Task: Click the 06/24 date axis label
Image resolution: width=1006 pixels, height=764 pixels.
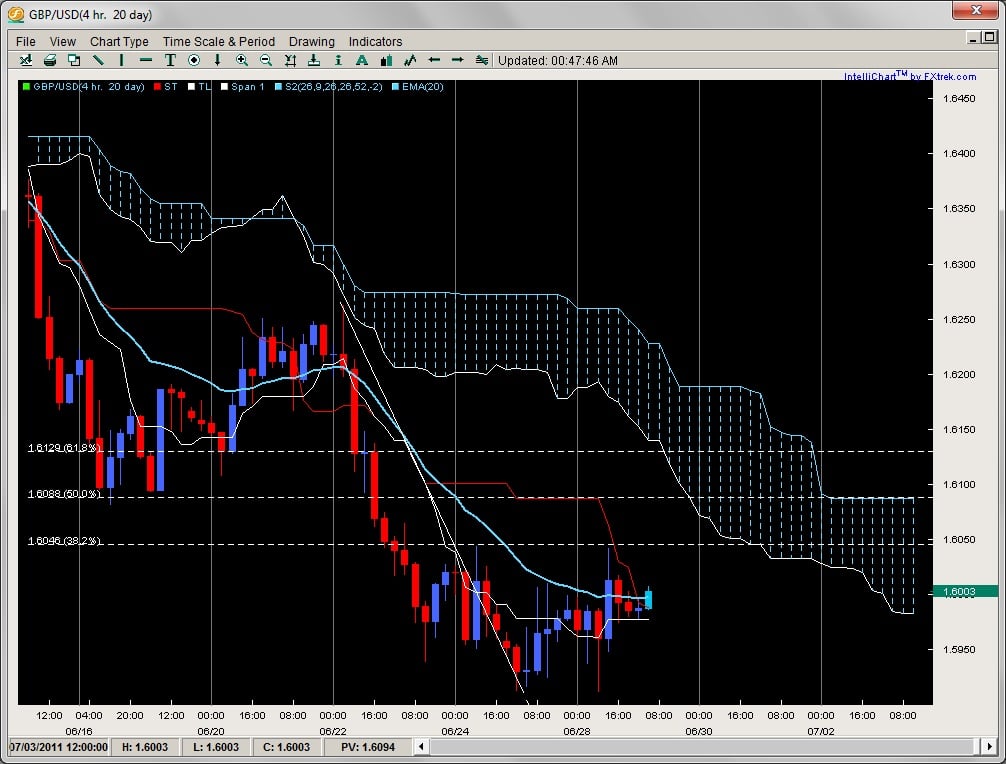Action: [x=454, y=731]
